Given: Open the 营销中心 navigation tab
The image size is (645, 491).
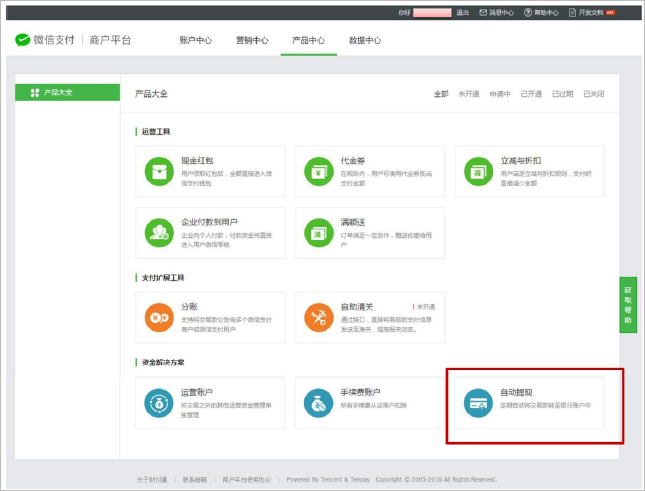Looking at the screenshot, I should point(252,40).
